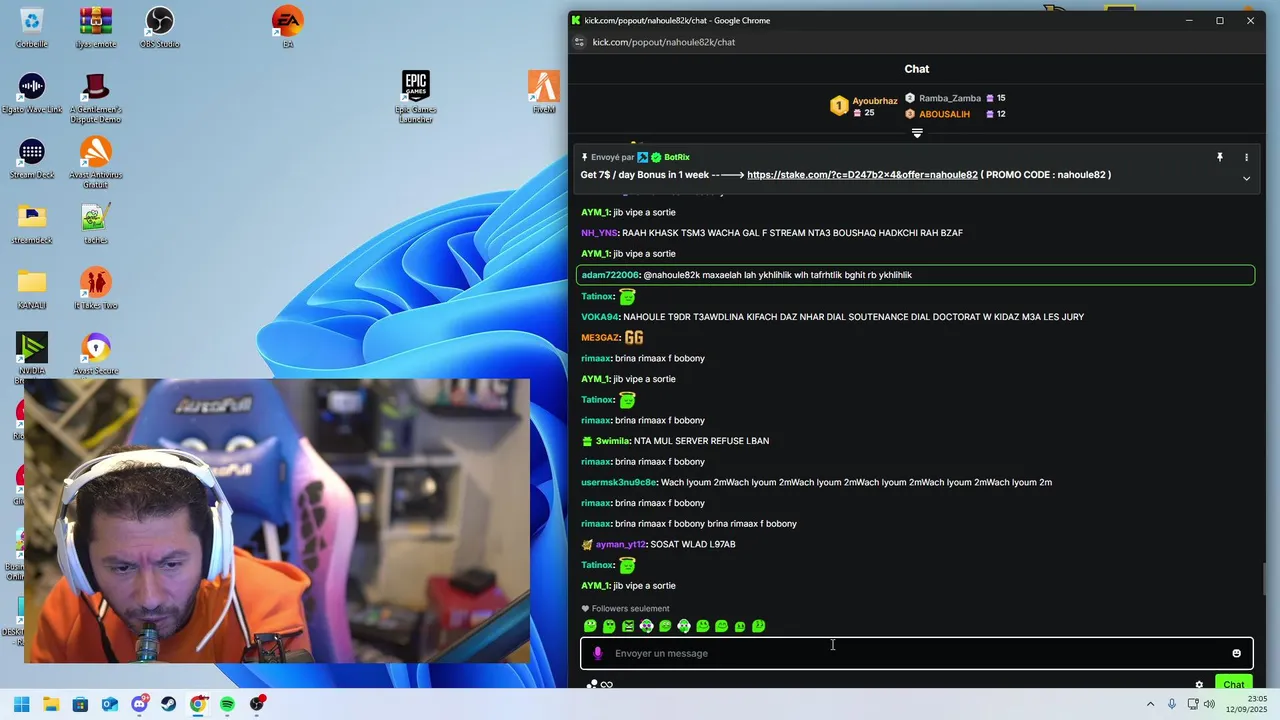Open EA app desktop shortcut
Viewport: 1280px width, 720px height.
287,27
